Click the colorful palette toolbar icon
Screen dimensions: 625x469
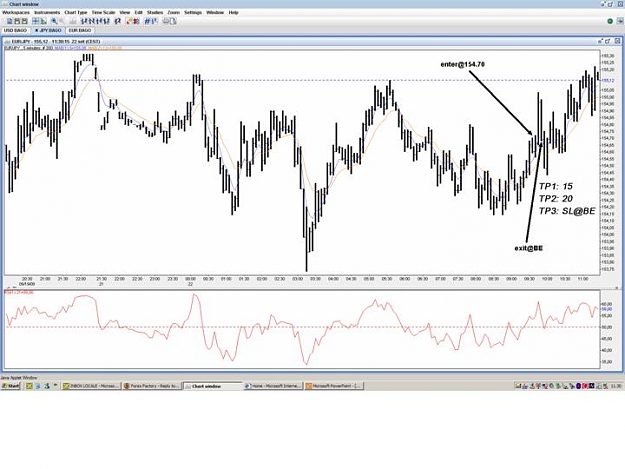point(129,21)
